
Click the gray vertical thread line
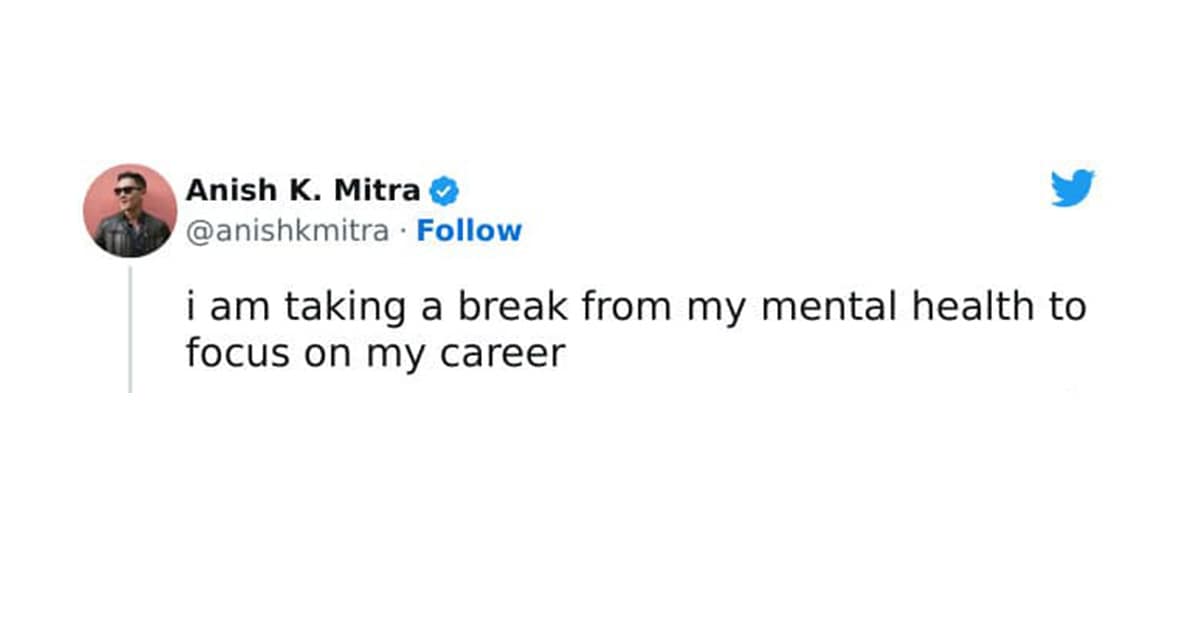[130, 330]
